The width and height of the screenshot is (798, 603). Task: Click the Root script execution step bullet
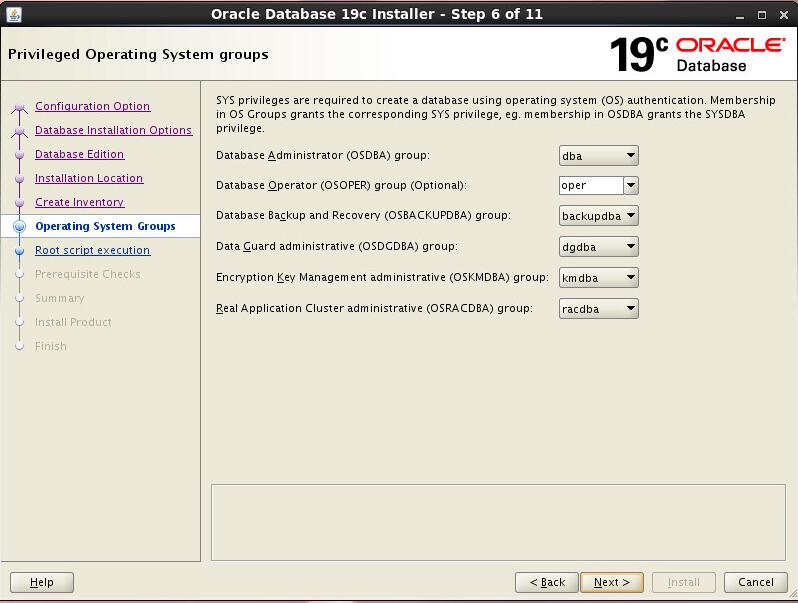pyautogui.click(x=19, y=251)
